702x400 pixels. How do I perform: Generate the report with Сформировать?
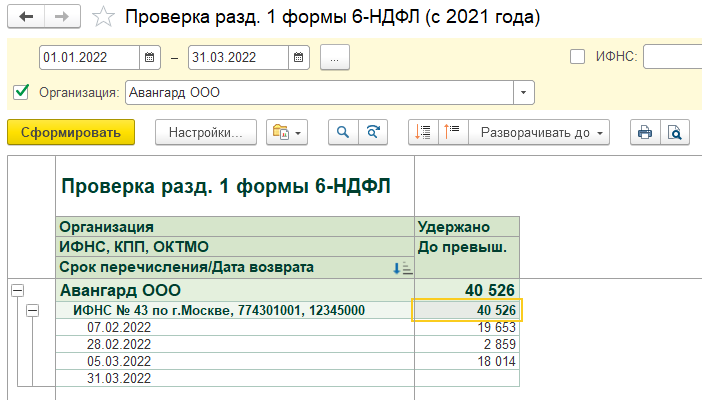point(71,132)
